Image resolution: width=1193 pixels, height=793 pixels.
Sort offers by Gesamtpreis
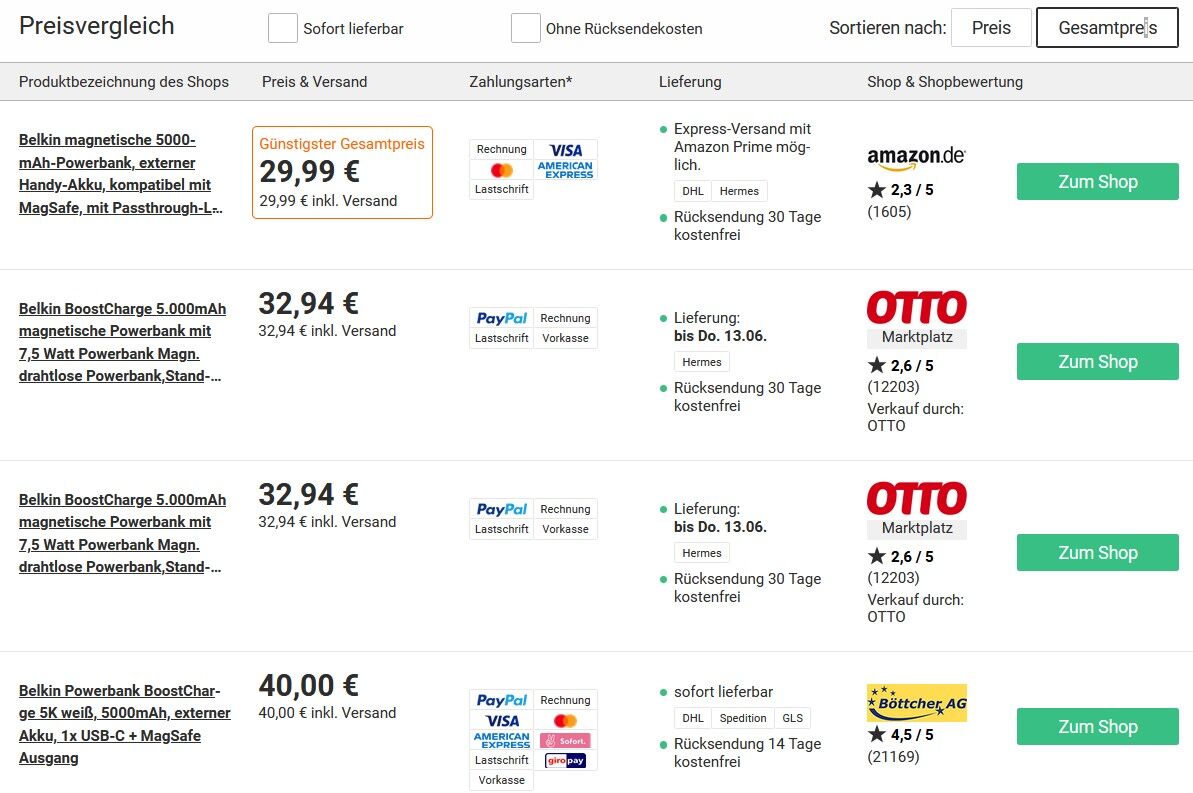point(1107,28)
